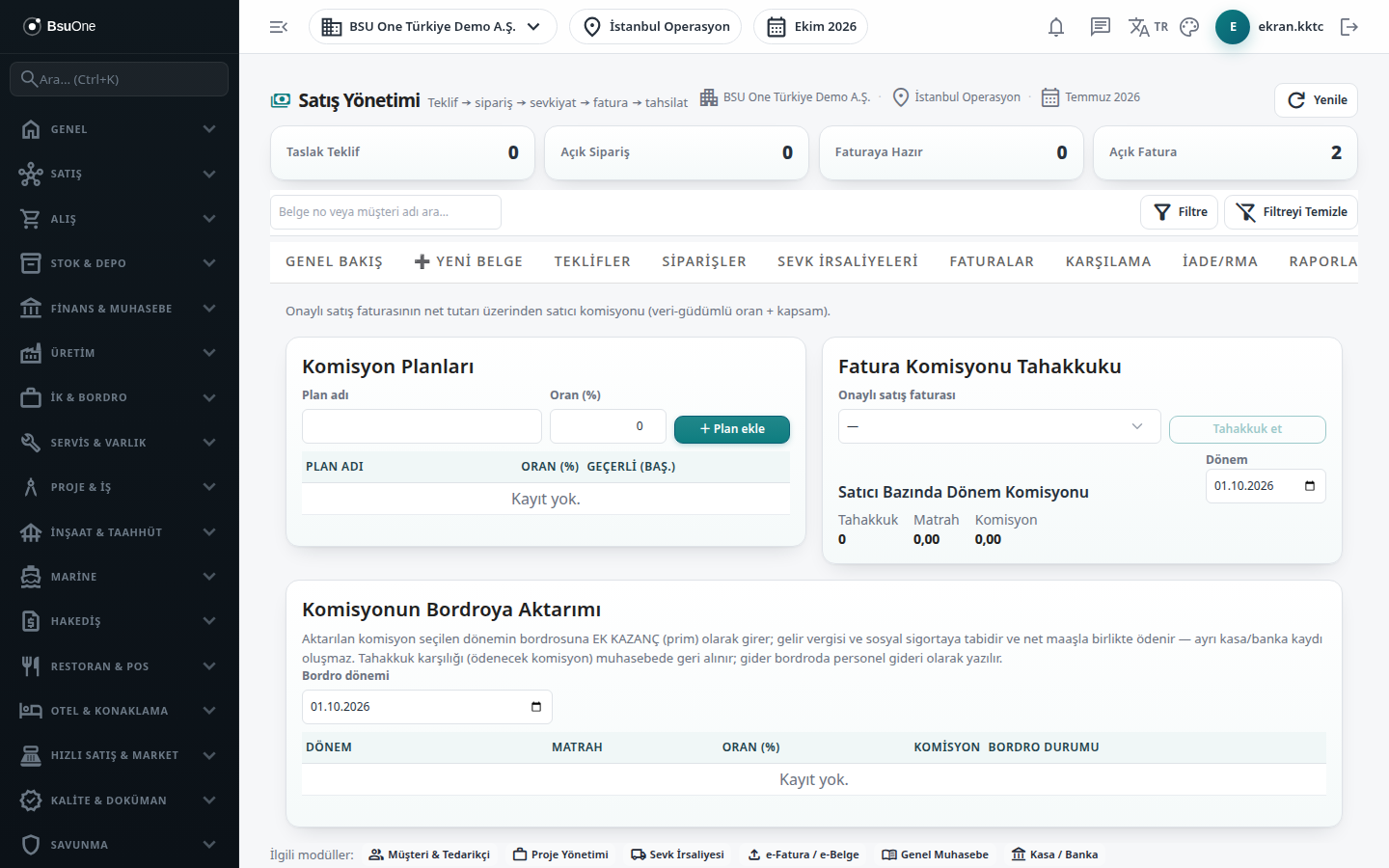Expand Stok & Depo sidebar section
The image size is (1389, 868).
pyautogui.click(x=120, y=263)
